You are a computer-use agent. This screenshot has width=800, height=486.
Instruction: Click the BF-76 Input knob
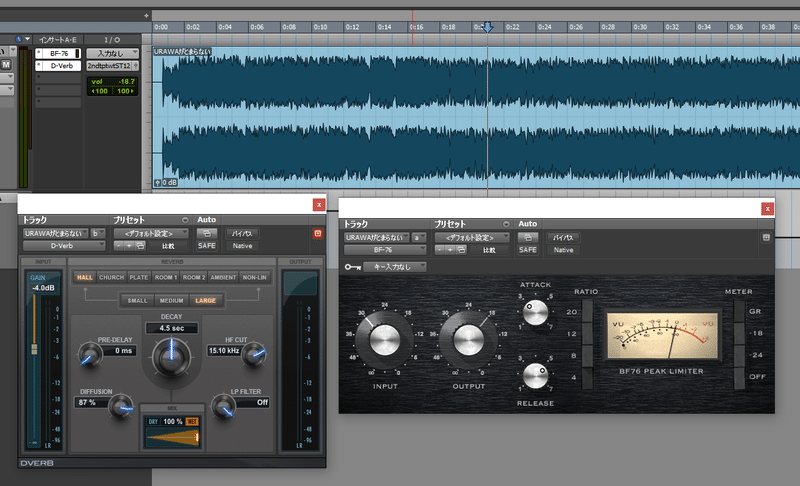coord(385,340)
